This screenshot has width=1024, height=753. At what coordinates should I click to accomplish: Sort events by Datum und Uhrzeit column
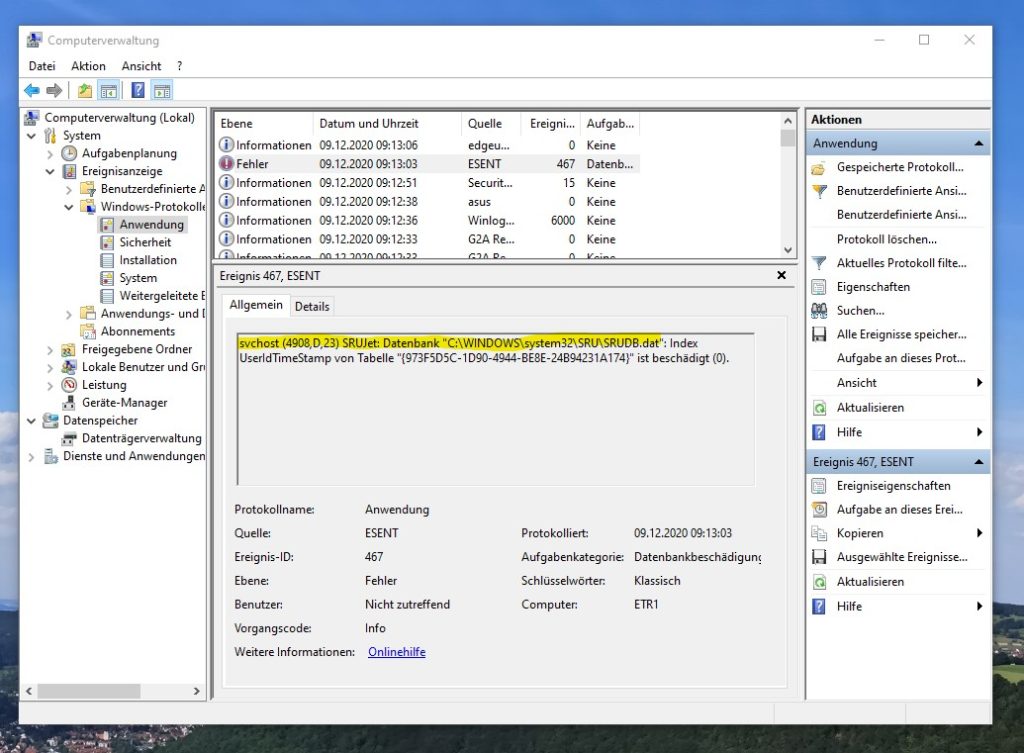coord(388,123)
